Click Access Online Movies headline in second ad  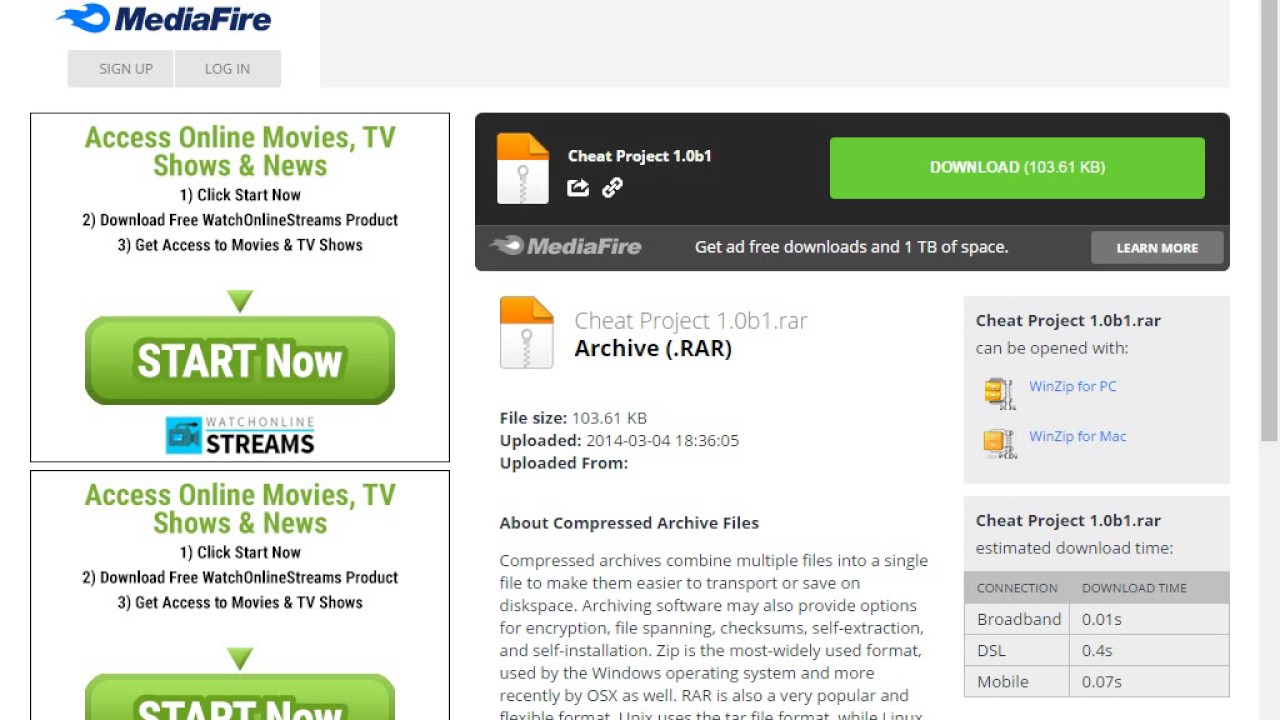coord(240,509)
